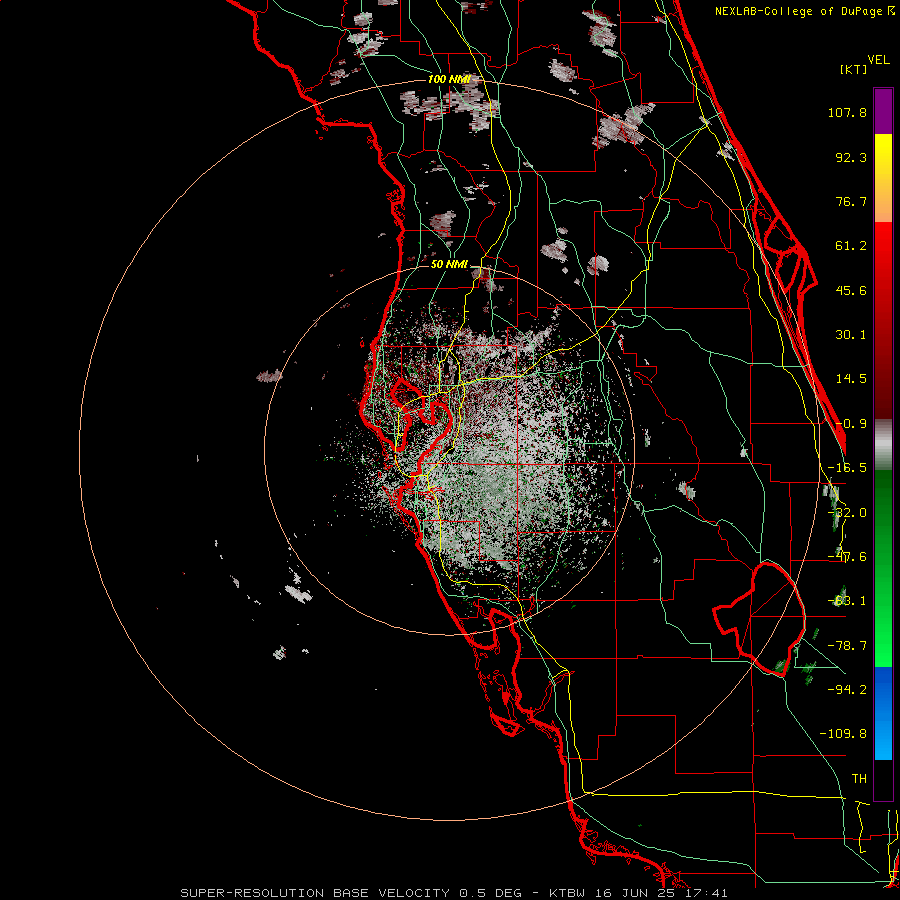Screen dimensions: 900x900
Task: Click the -109.8 value on the velocity scale
Action: 843,734
